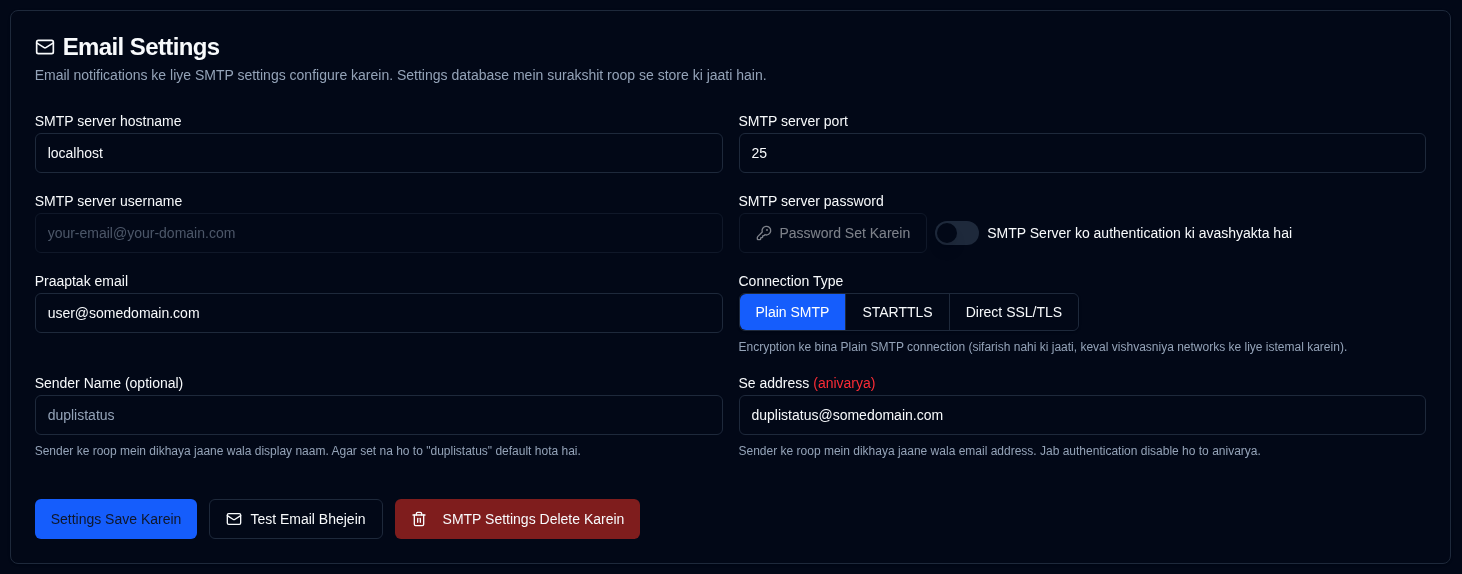The height and width of the screenshot is (574, 1462).
Task: Click the SMTP server username label
Action: [108, 201]
